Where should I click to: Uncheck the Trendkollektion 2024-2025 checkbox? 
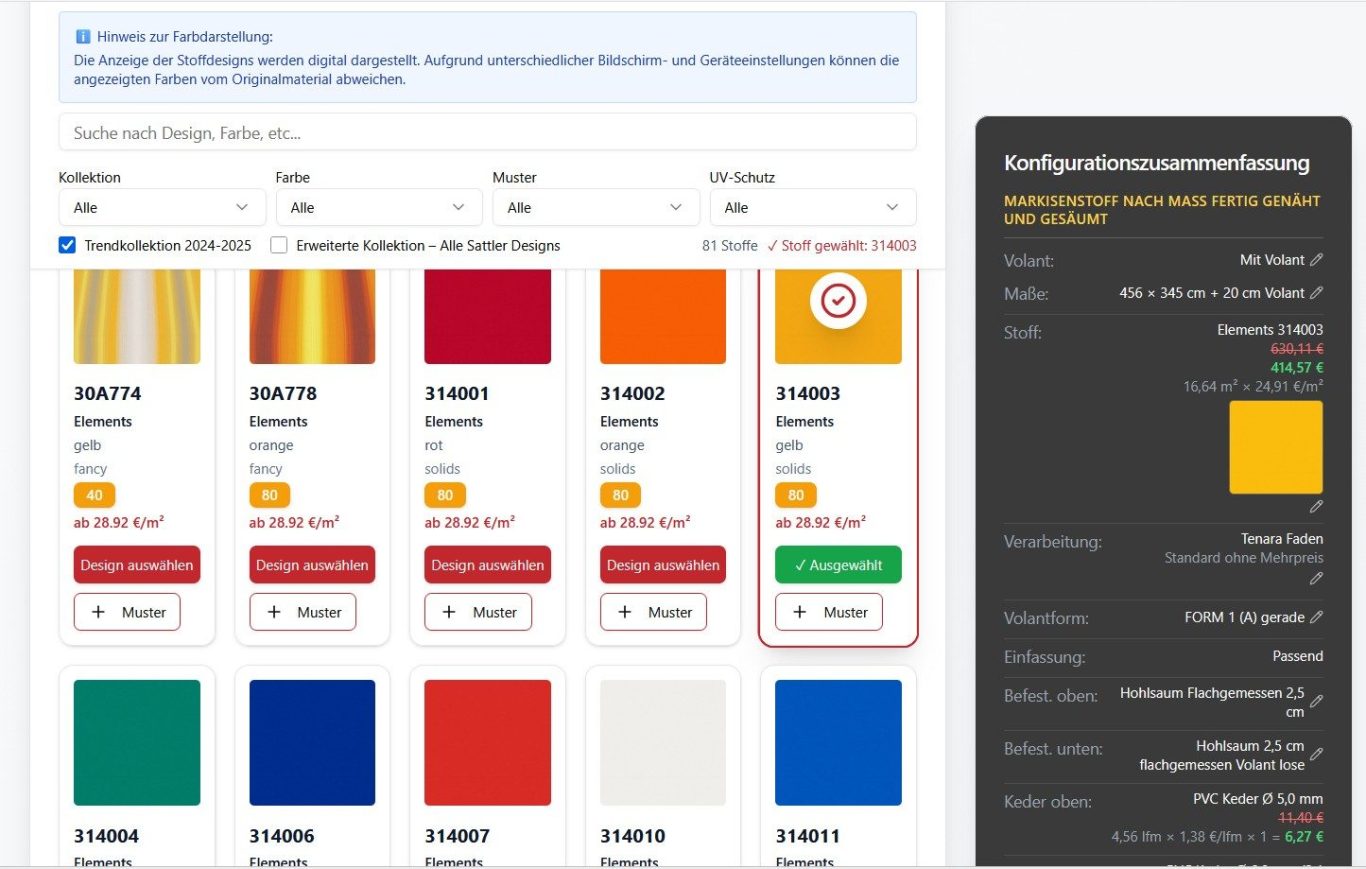(68, 245)
